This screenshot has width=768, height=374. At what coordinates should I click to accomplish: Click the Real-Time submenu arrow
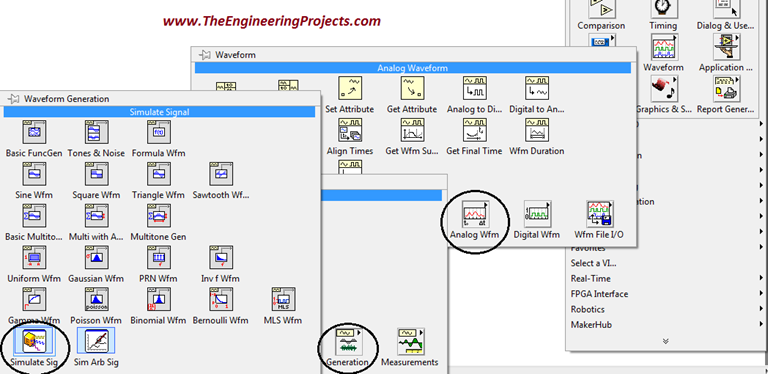click(762, 279)
